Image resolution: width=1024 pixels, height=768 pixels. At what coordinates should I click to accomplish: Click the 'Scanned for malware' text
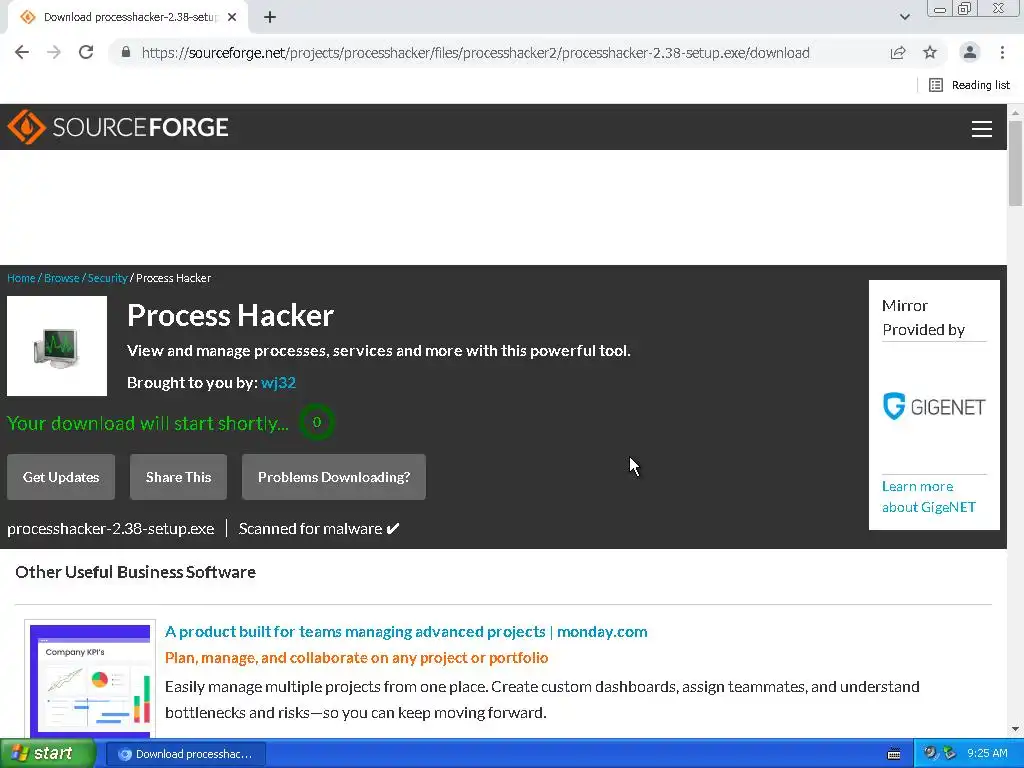[310, 529]
